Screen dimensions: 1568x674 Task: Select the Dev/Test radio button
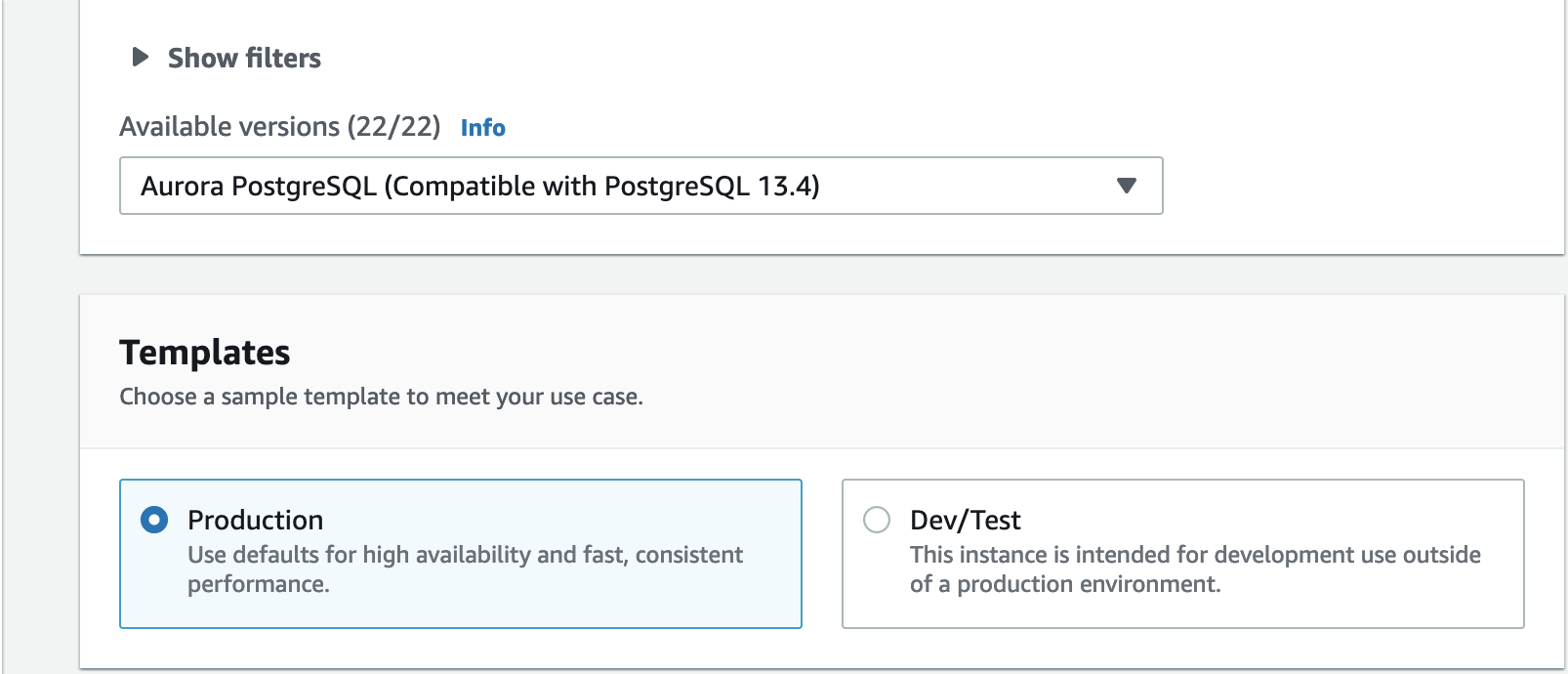tap(877, 520)
